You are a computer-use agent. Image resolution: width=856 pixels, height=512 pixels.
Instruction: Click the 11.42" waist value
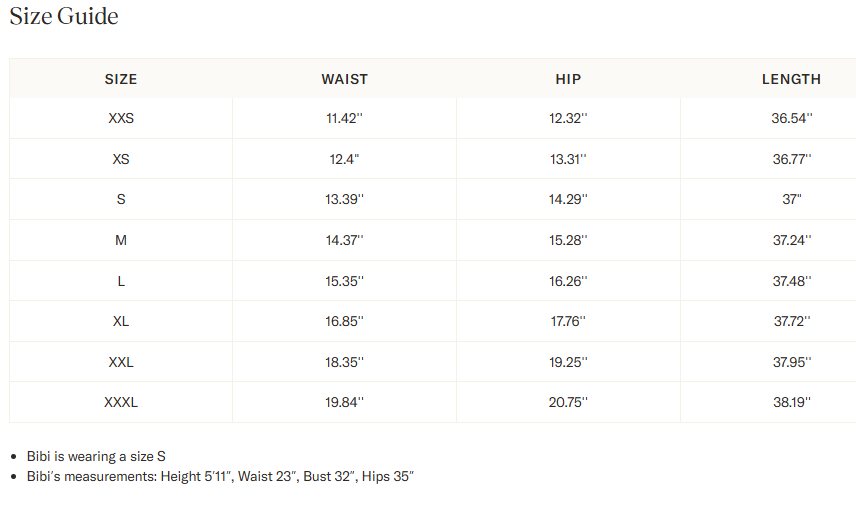coord(344,118)
